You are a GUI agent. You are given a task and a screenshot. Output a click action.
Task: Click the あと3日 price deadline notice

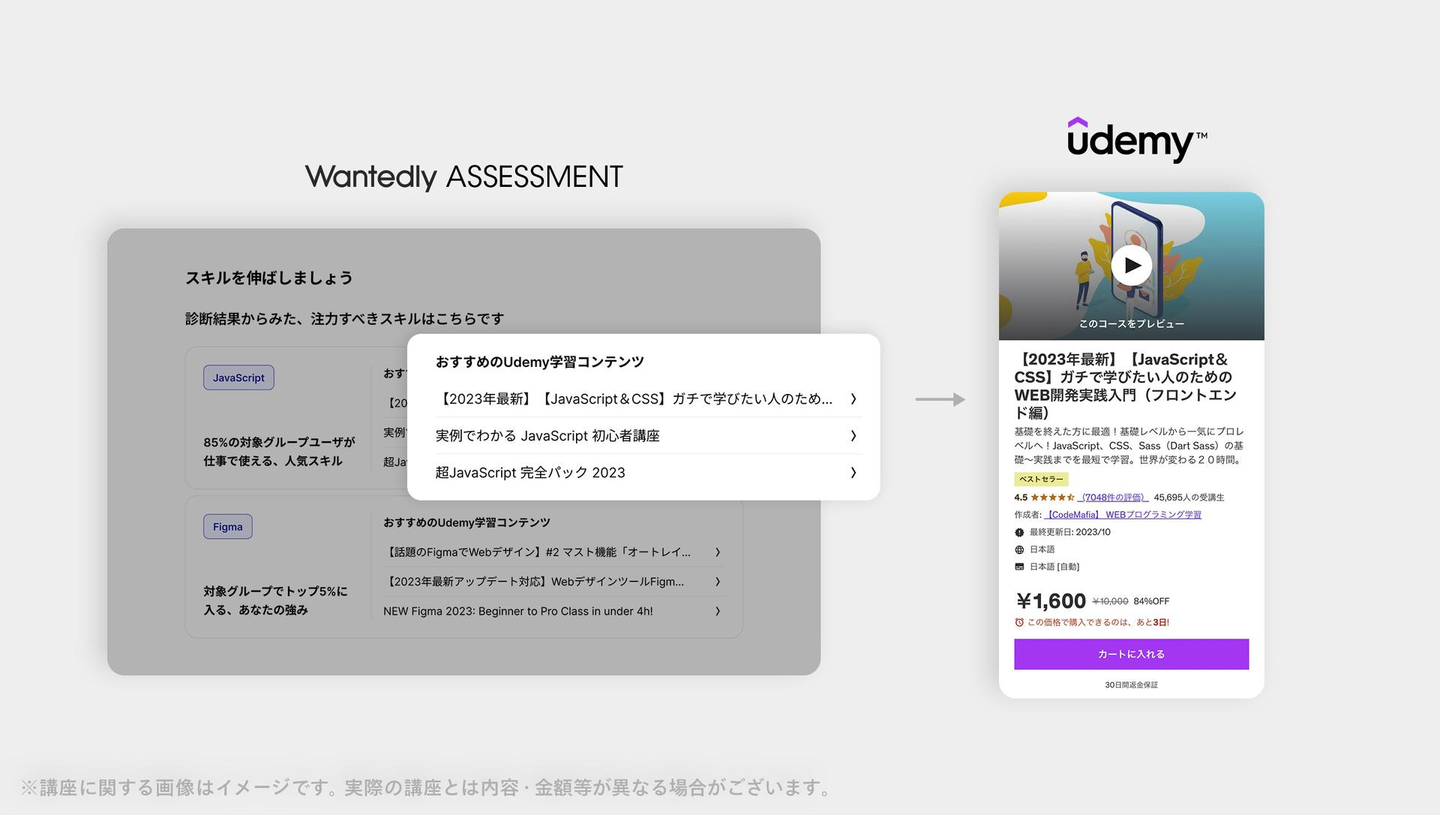tap(1098, 622)
